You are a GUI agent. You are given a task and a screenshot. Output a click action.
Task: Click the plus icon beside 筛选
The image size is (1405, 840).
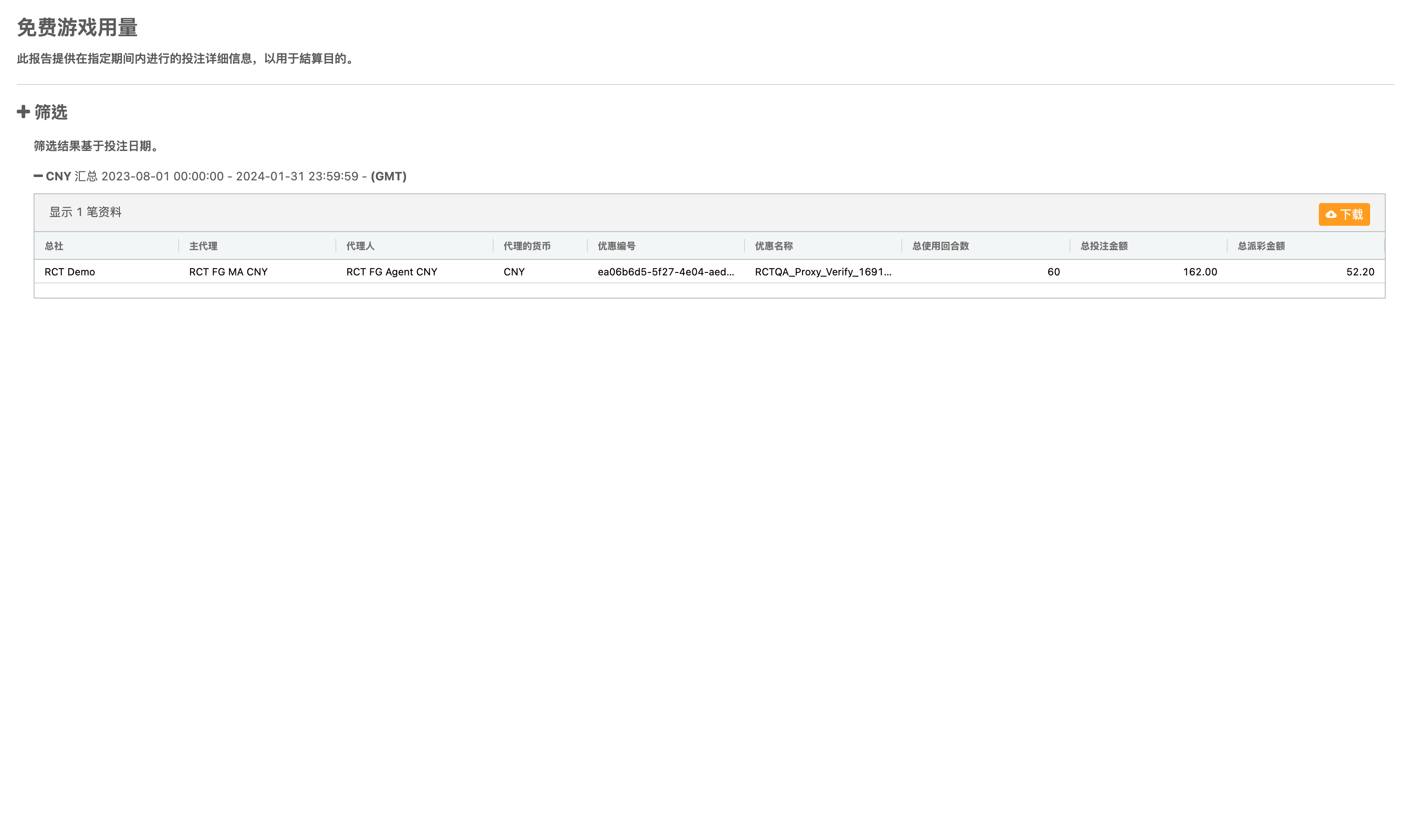coord(23,111)
